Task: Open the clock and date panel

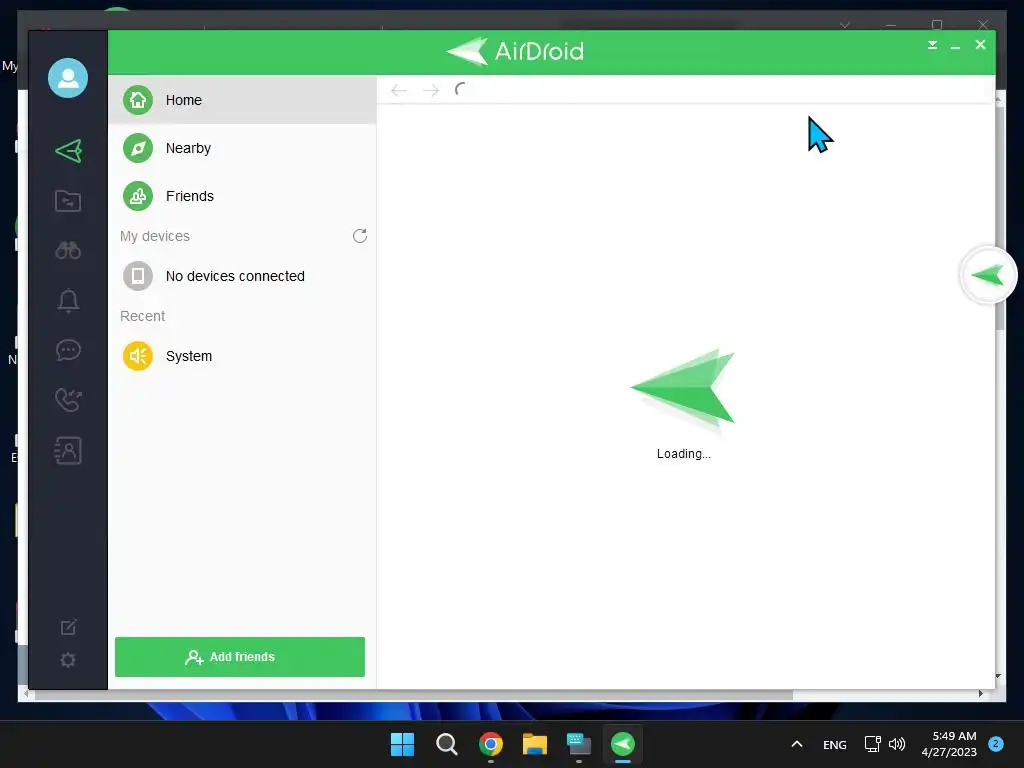Action: coord(949,744)
